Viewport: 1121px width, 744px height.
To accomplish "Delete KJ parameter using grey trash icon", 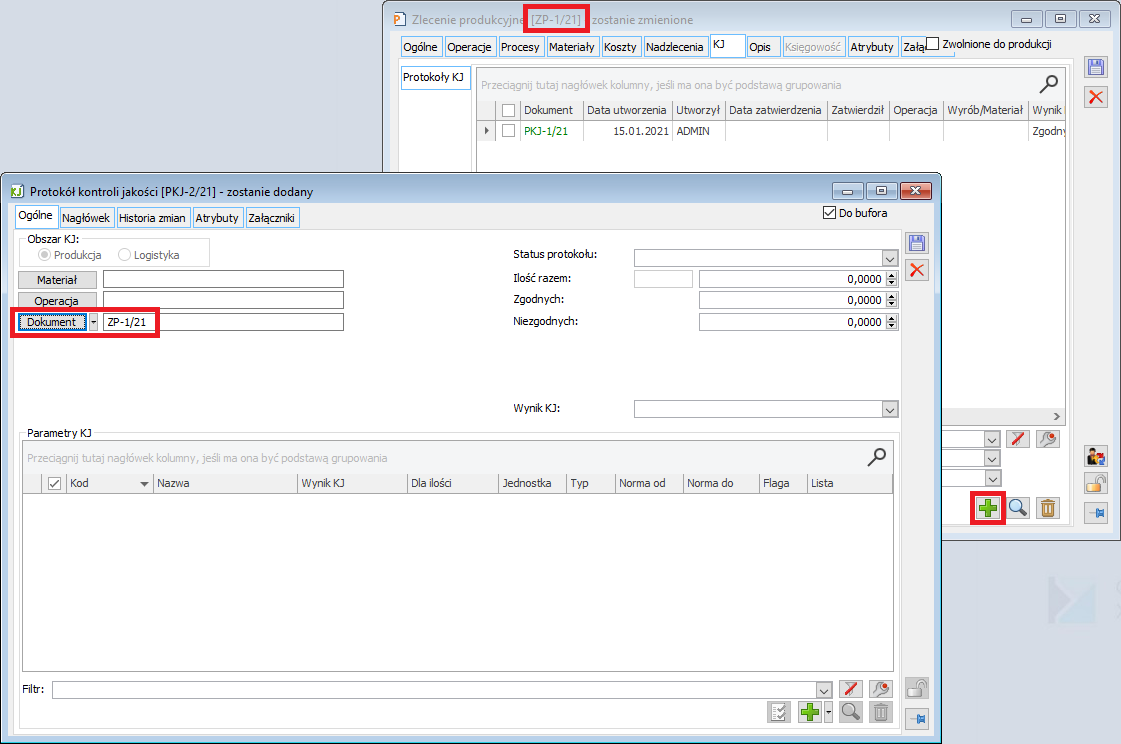I will coord(881,712).
